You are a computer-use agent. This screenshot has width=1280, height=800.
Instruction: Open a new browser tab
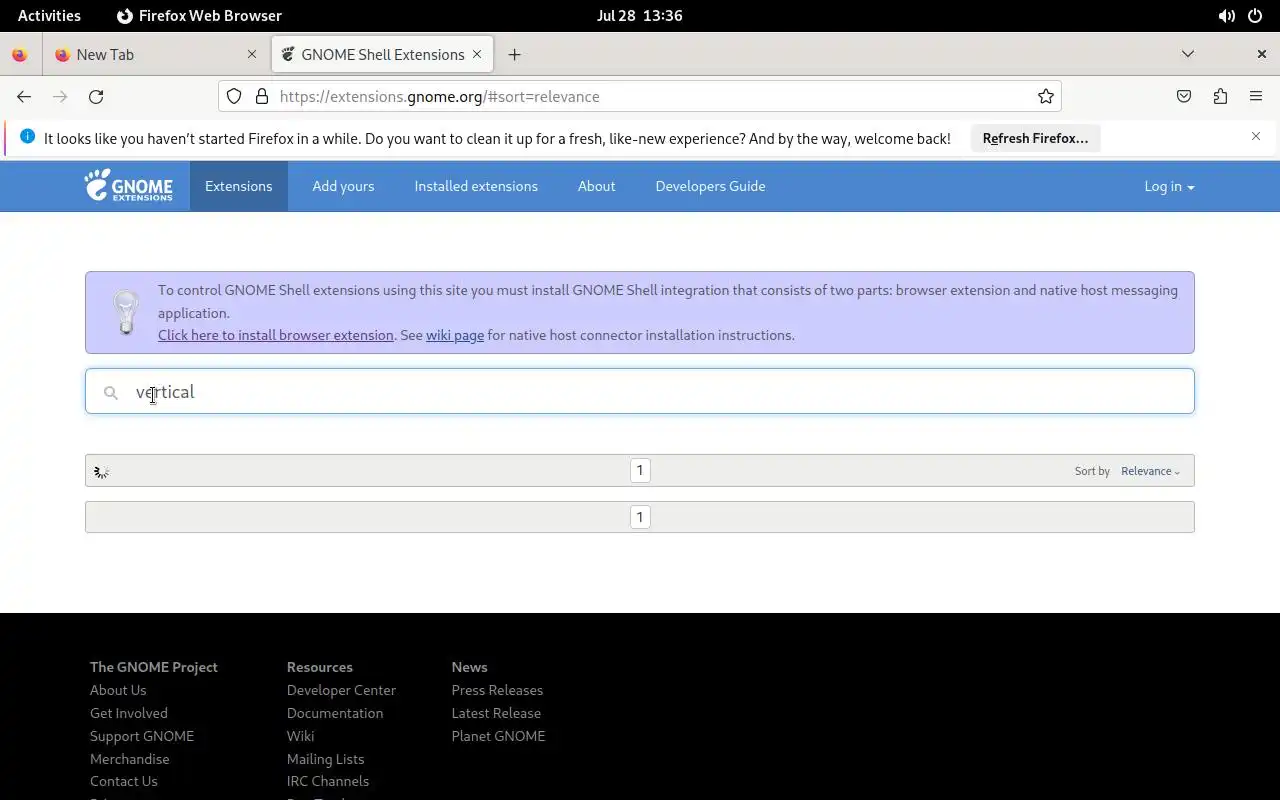pos(514,54)
